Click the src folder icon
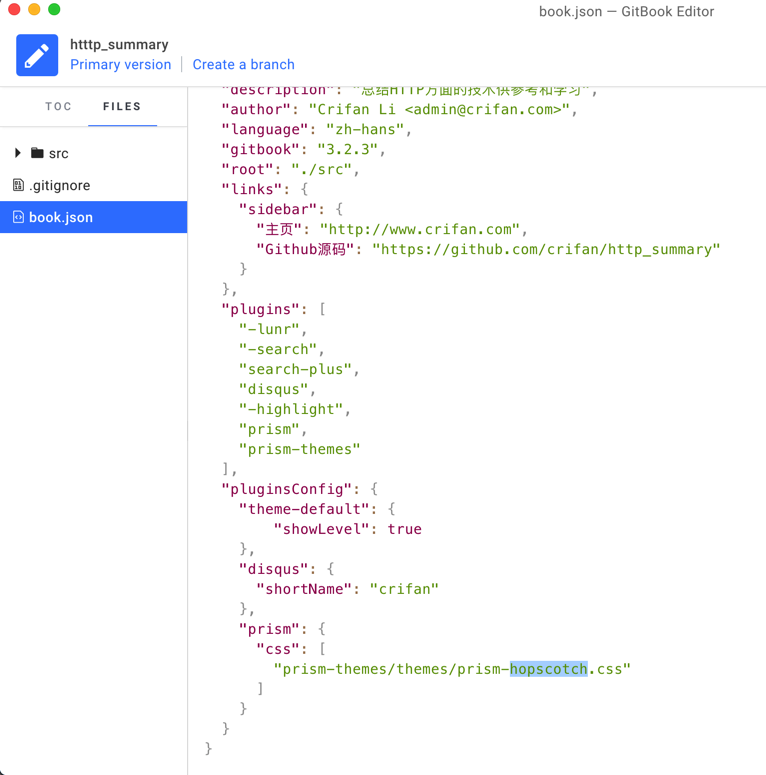The width and height of the screenshot is (766, 775). 37,153
